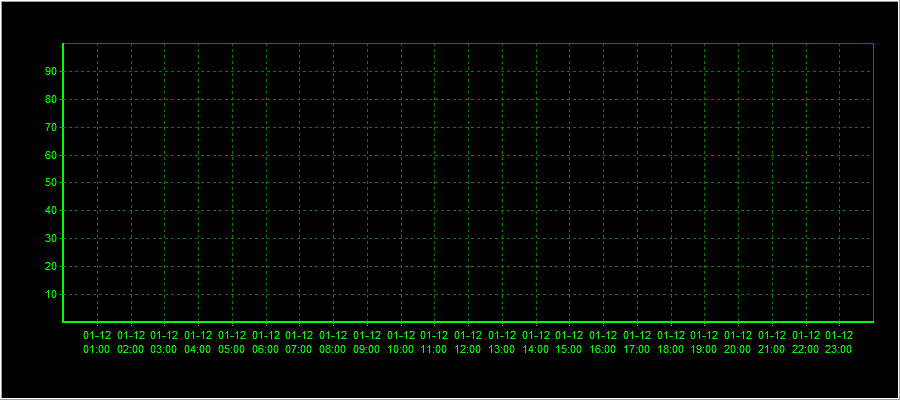900x400 pixels.
Task: Click the 12:00 time label
Action: click(468, 343)
